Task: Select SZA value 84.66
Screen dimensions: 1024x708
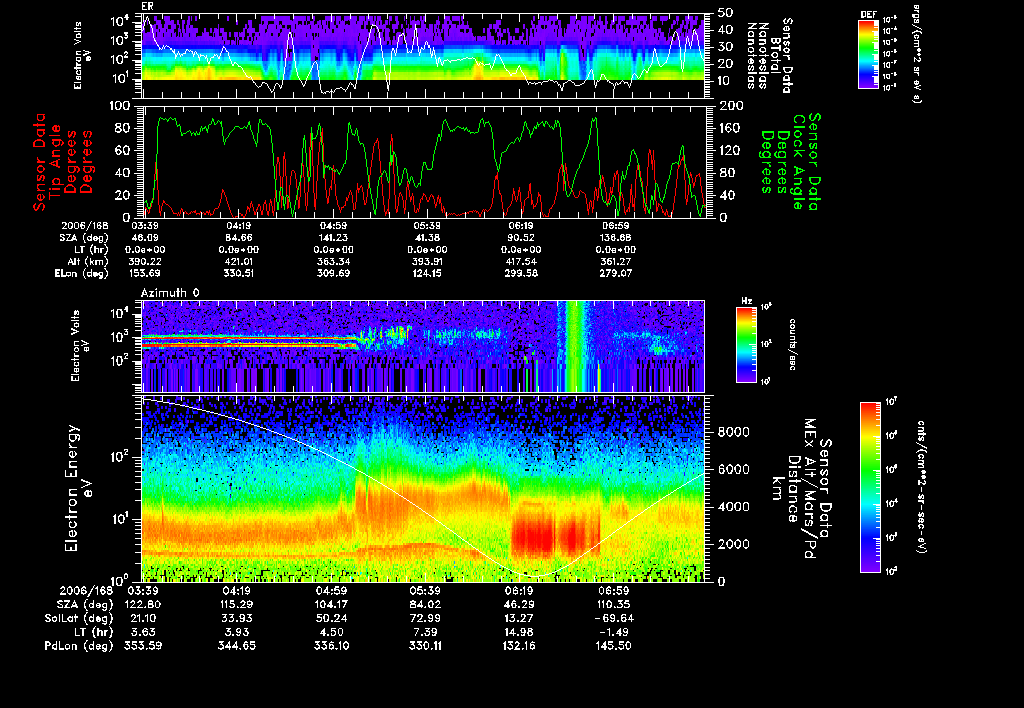Action: [x=238, y=238]
